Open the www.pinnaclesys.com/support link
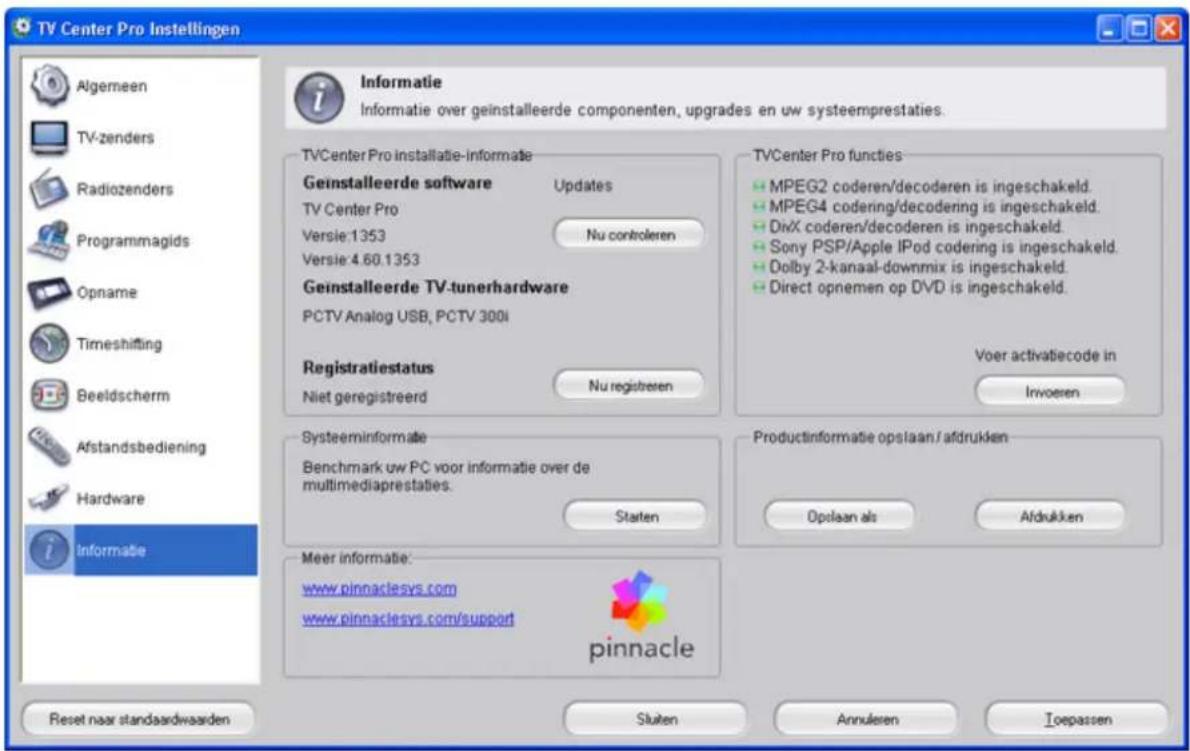 tap(408, 618)
